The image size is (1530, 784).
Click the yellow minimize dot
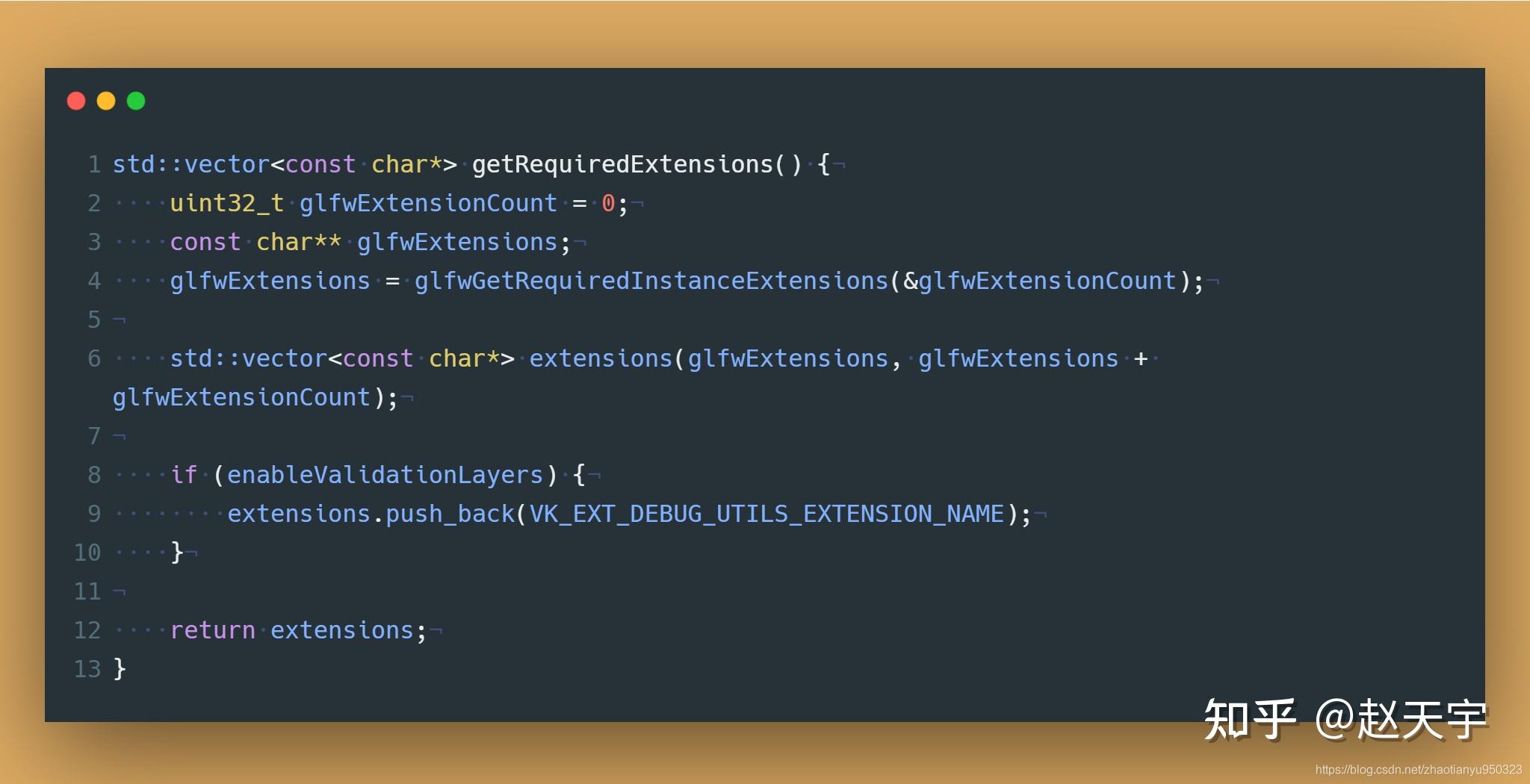click(106, 101)
